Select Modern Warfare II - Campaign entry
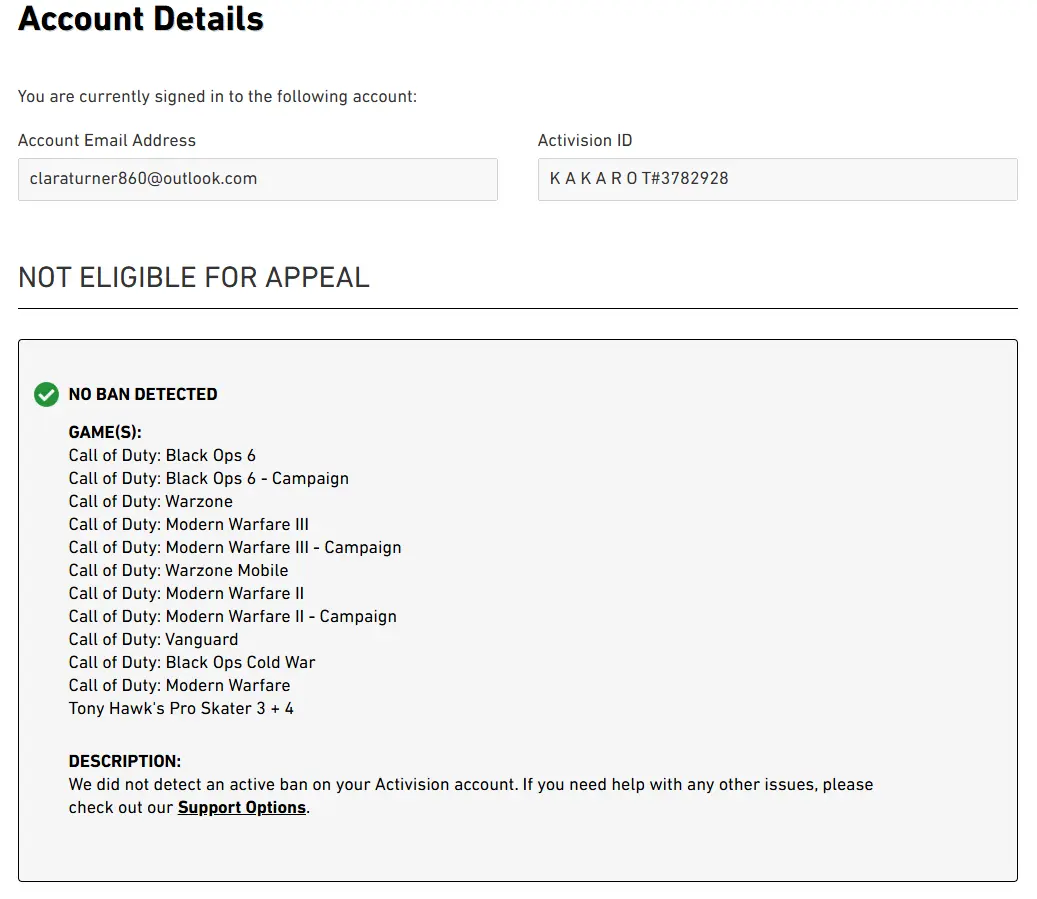 coord(232,616)
